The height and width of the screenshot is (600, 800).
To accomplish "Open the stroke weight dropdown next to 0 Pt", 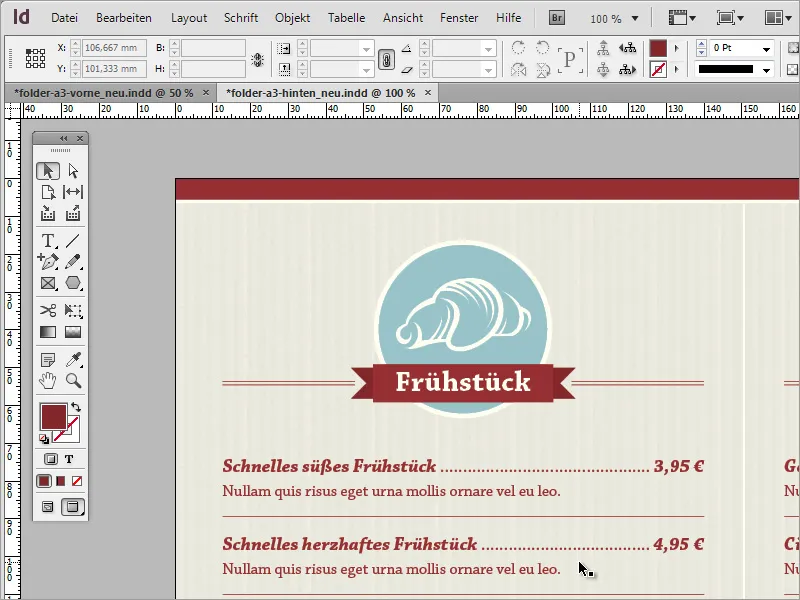I will tap(766, 49).
